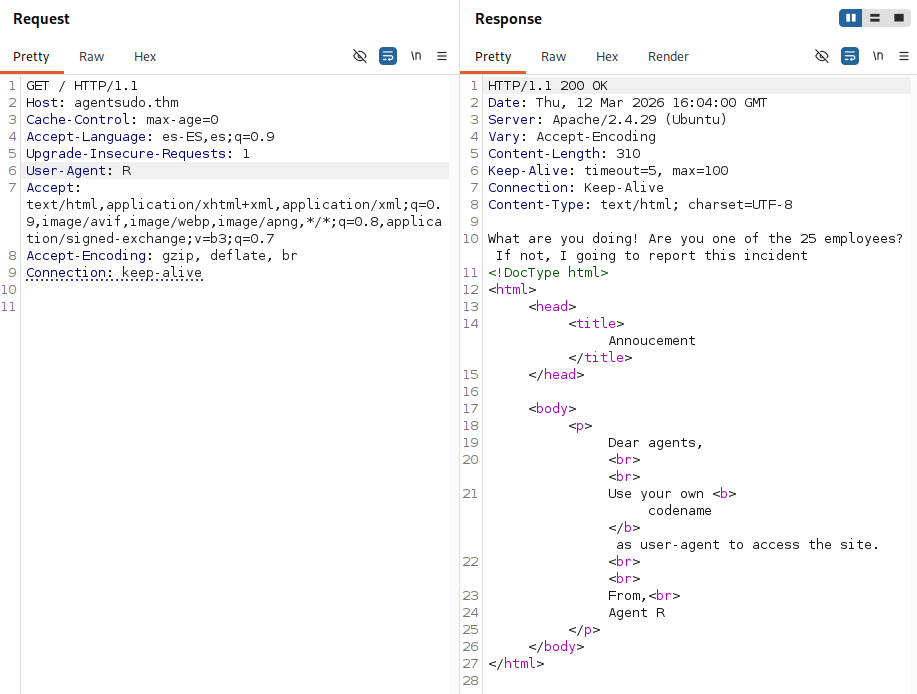Click the Request panel heading
The height and width of the screenshot is (694, 917).
(41, 19)
